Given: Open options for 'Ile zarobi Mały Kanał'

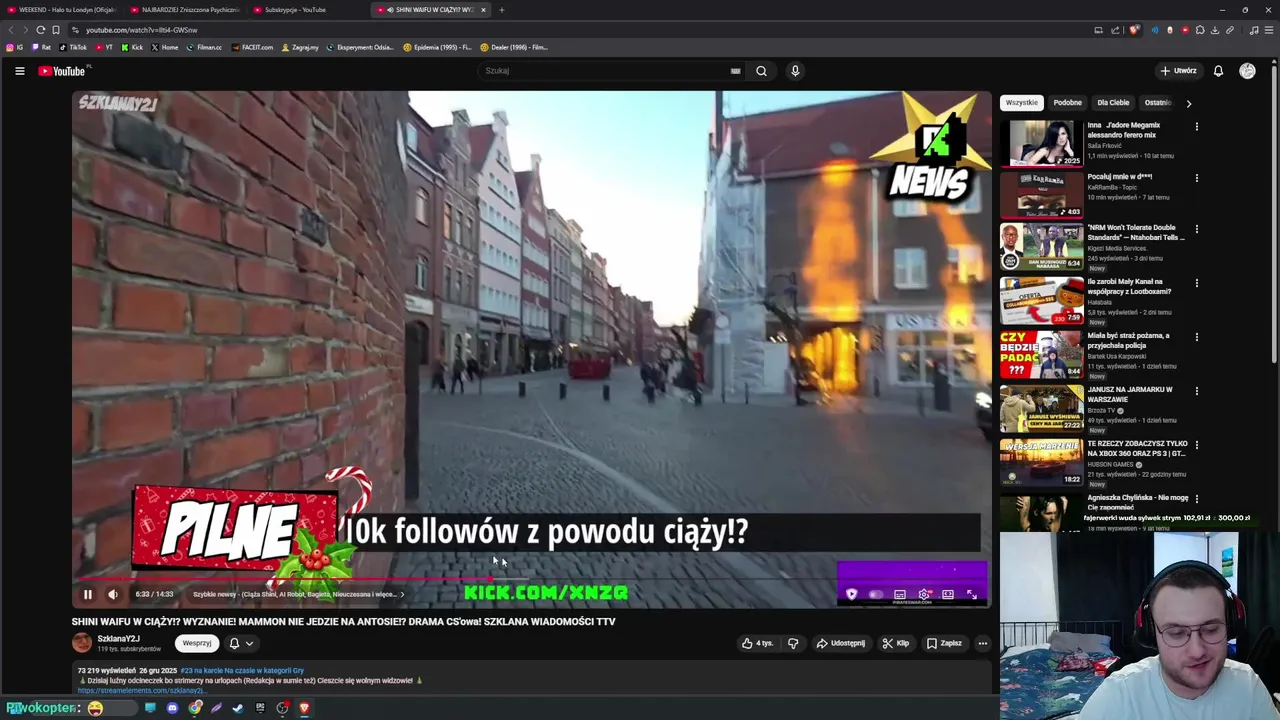Looking at the screenshot, I should pyautogui.click(x=1196, y=283).
